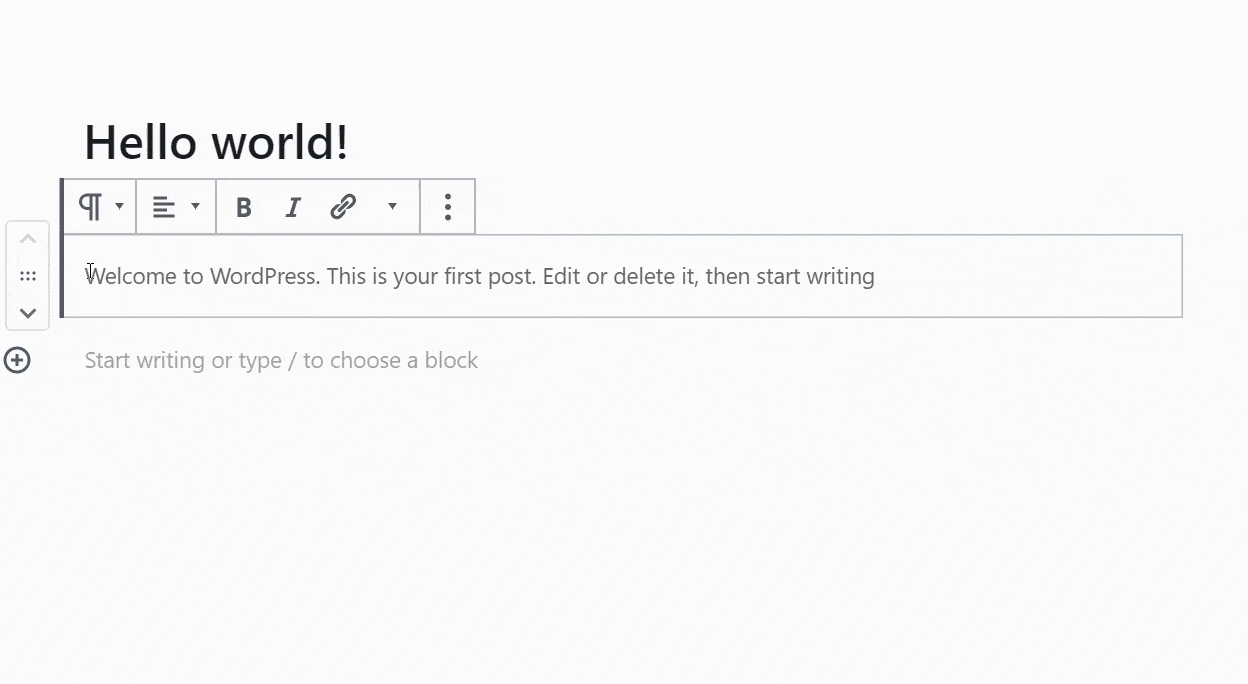This screenshot has width=1248, height=684.
Task: Toggle italic formatting
Action: pyautogui.click(x=293, y=207)
